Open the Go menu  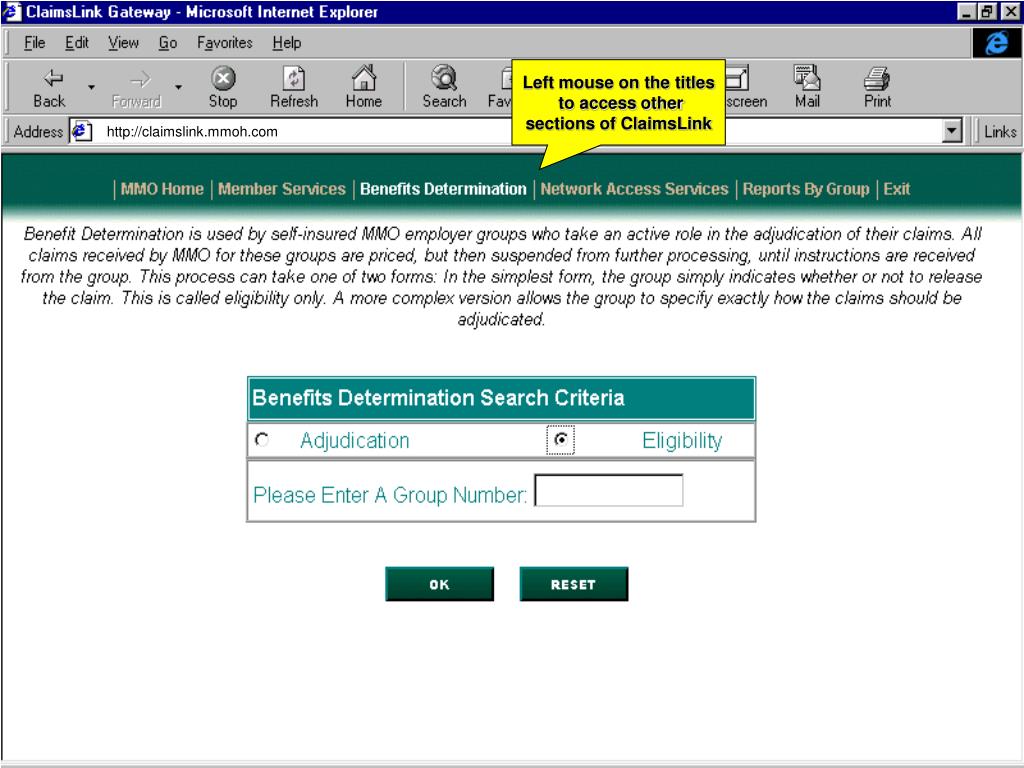[x=168, y=43]
